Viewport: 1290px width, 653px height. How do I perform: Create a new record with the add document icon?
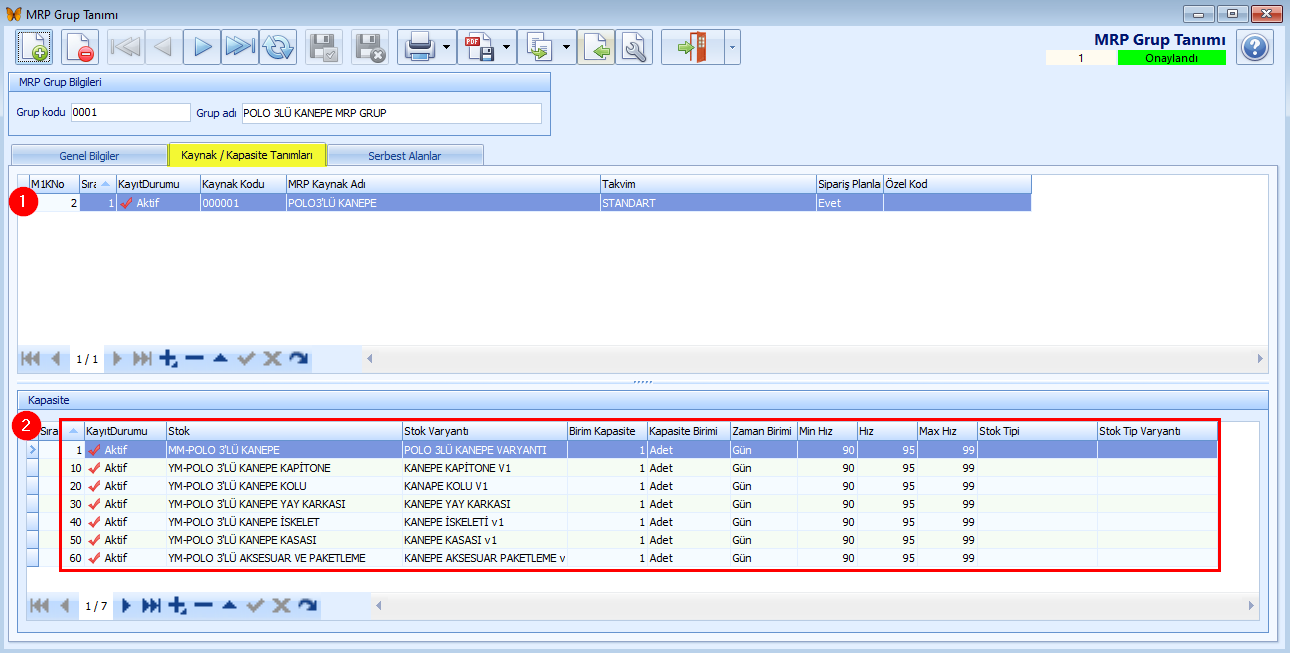tap(34, 47)
